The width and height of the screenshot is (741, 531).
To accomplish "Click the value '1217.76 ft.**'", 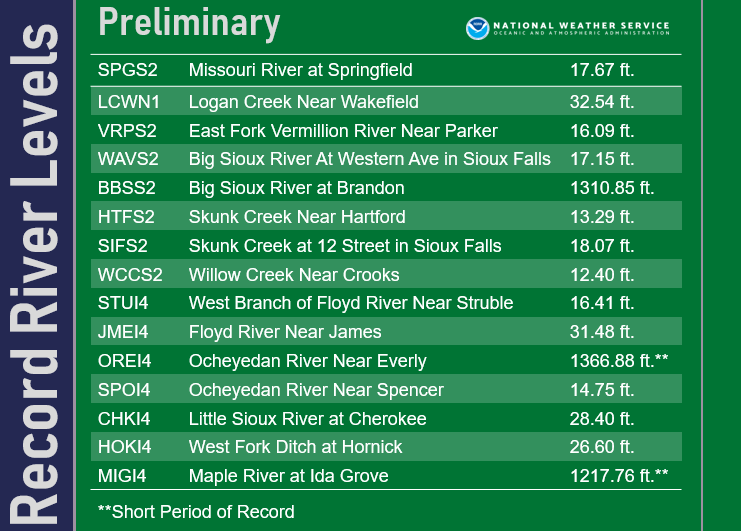I will pos(619,476).
